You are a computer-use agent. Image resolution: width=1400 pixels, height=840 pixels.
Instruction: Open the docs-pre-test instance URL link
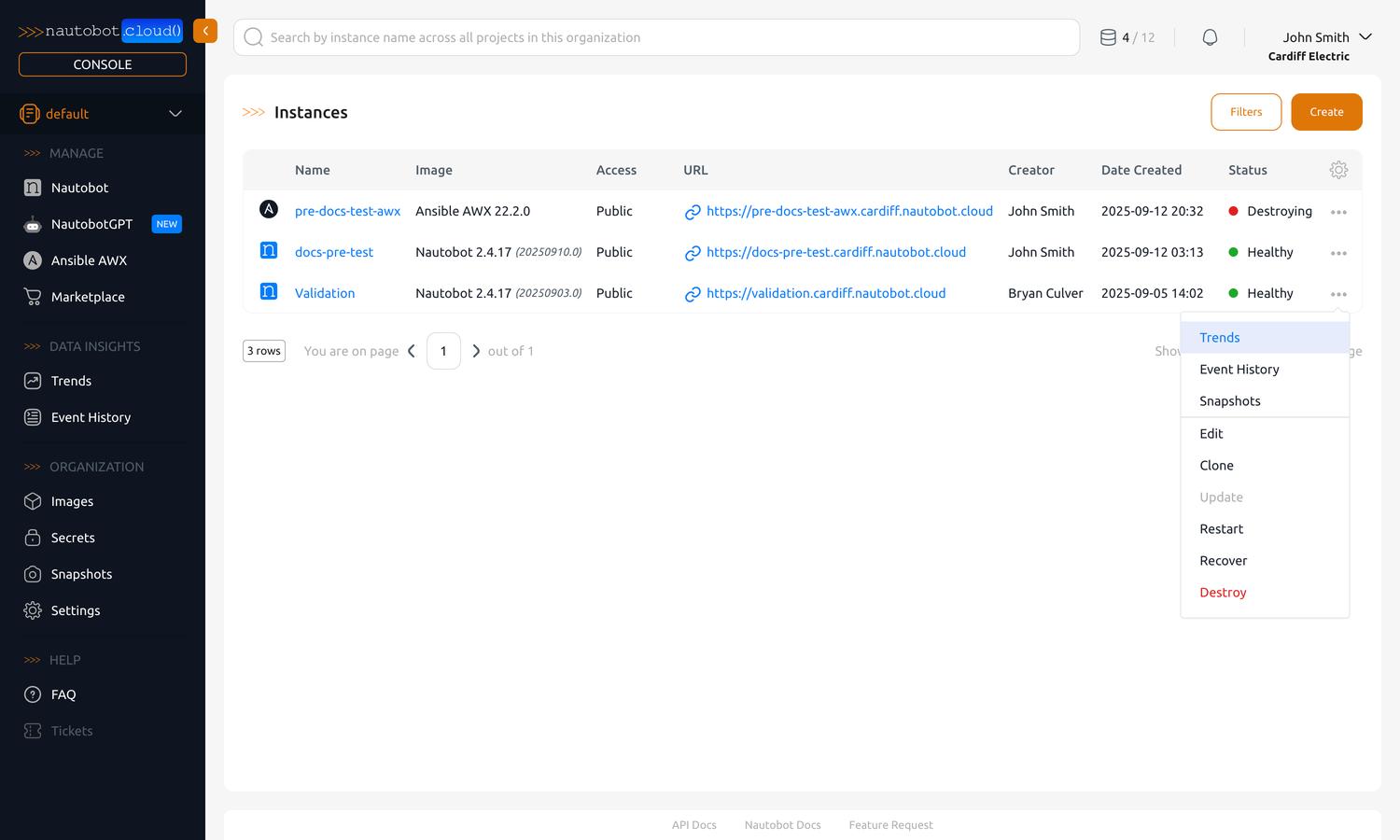(836, 252)
